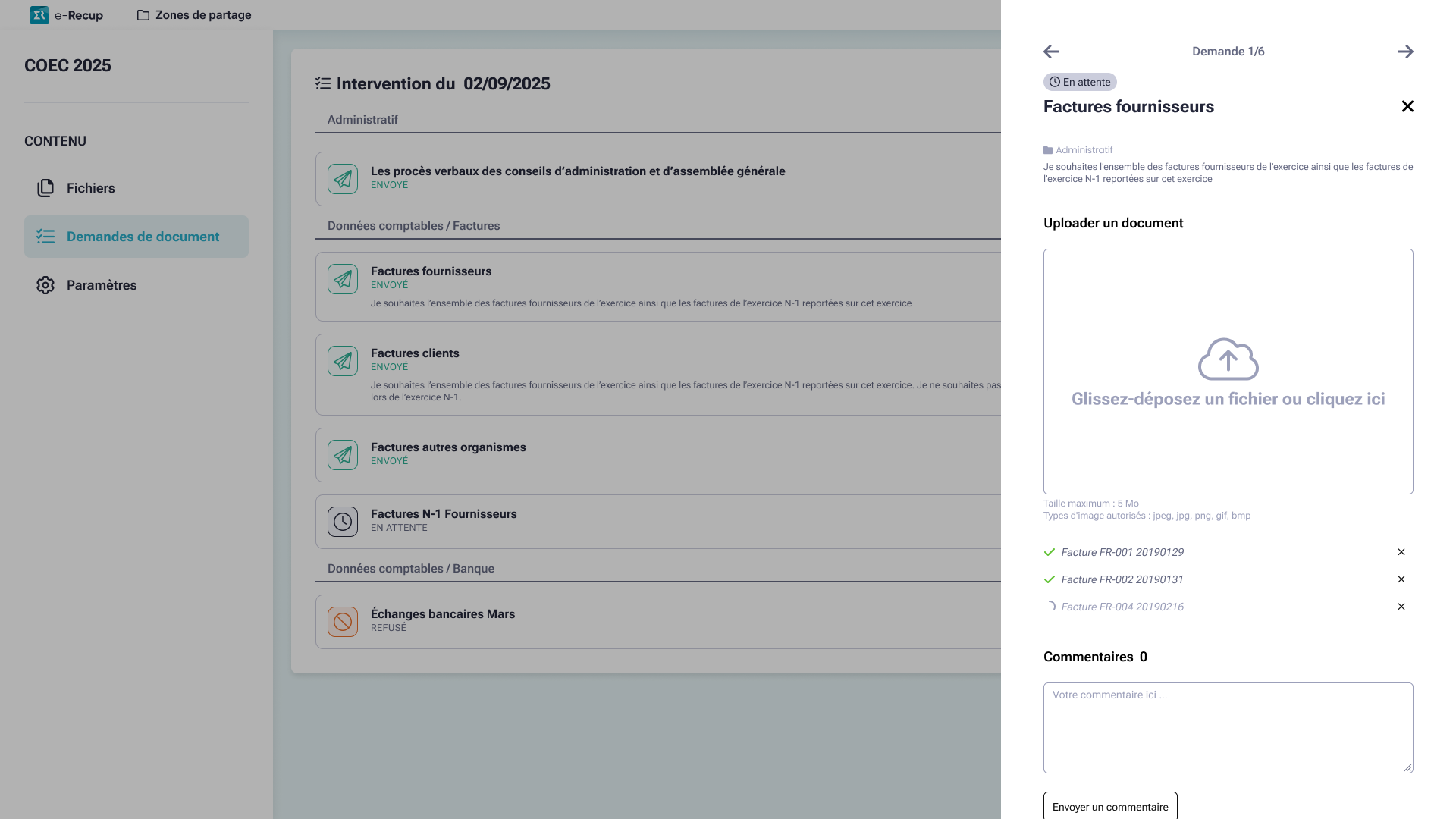Open the Fichiers section
The height and width of the screenshot is (819, 1456).
pyautogui.click(x=91, y=188)
